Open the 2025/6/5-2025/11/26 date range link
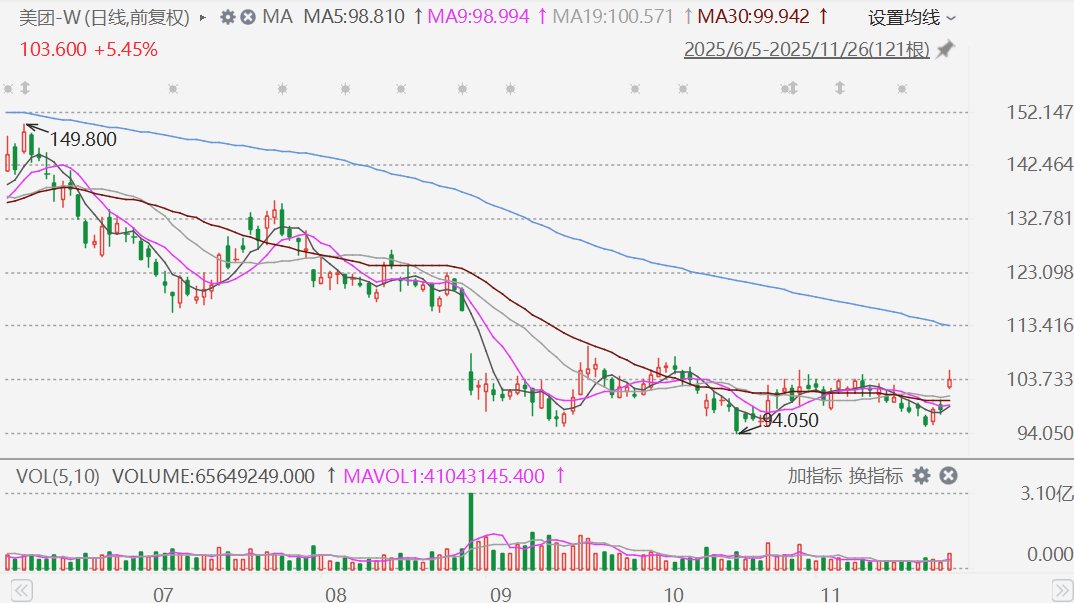The height and width of the screenshot is (603, 1074). tap(806, 49)
